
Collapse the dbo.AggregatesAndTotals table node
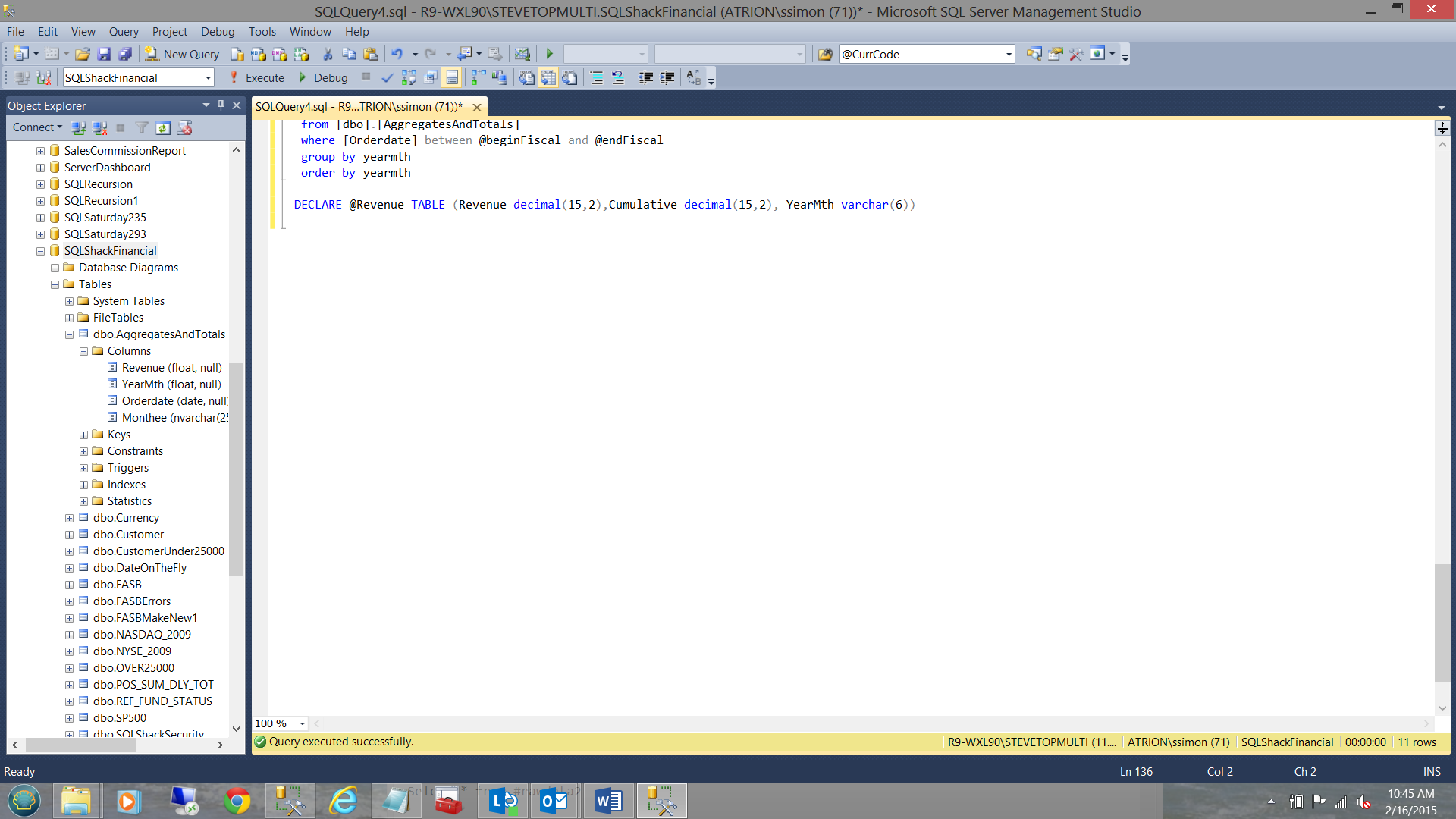[69, 334]
